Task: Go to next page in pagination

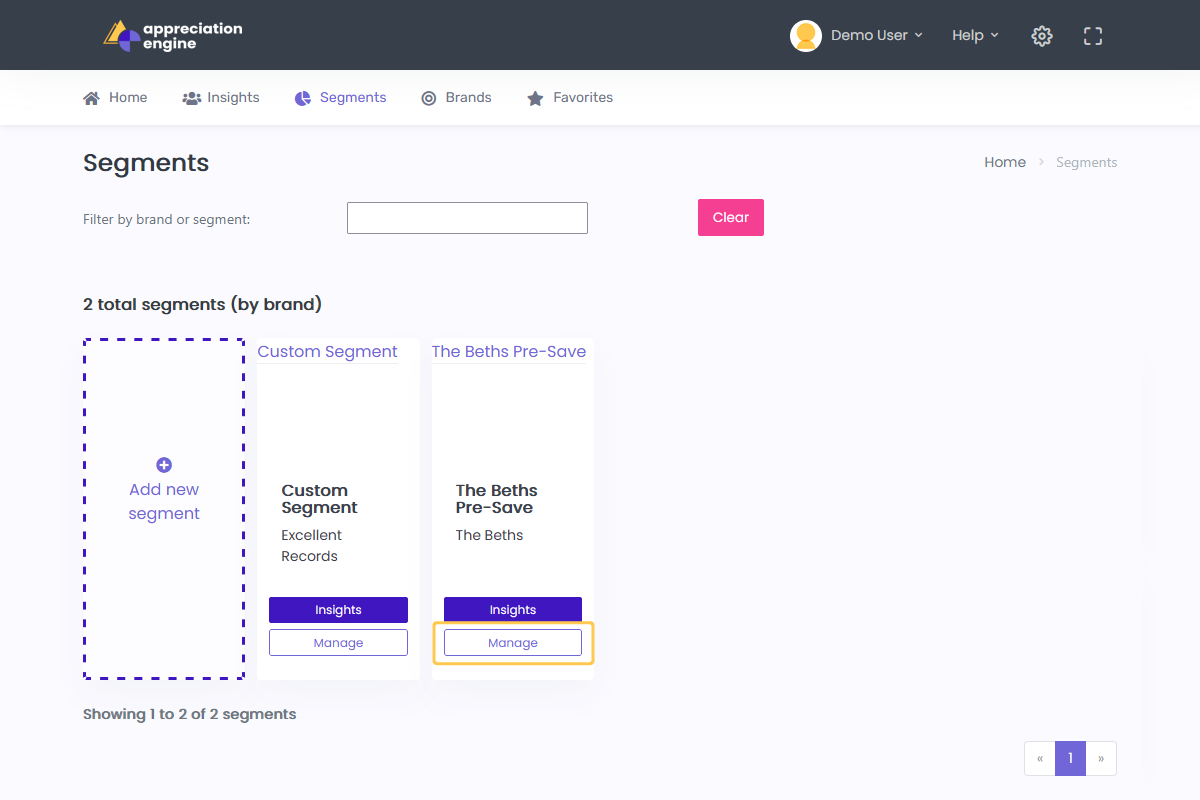Action: (1101, 759)
